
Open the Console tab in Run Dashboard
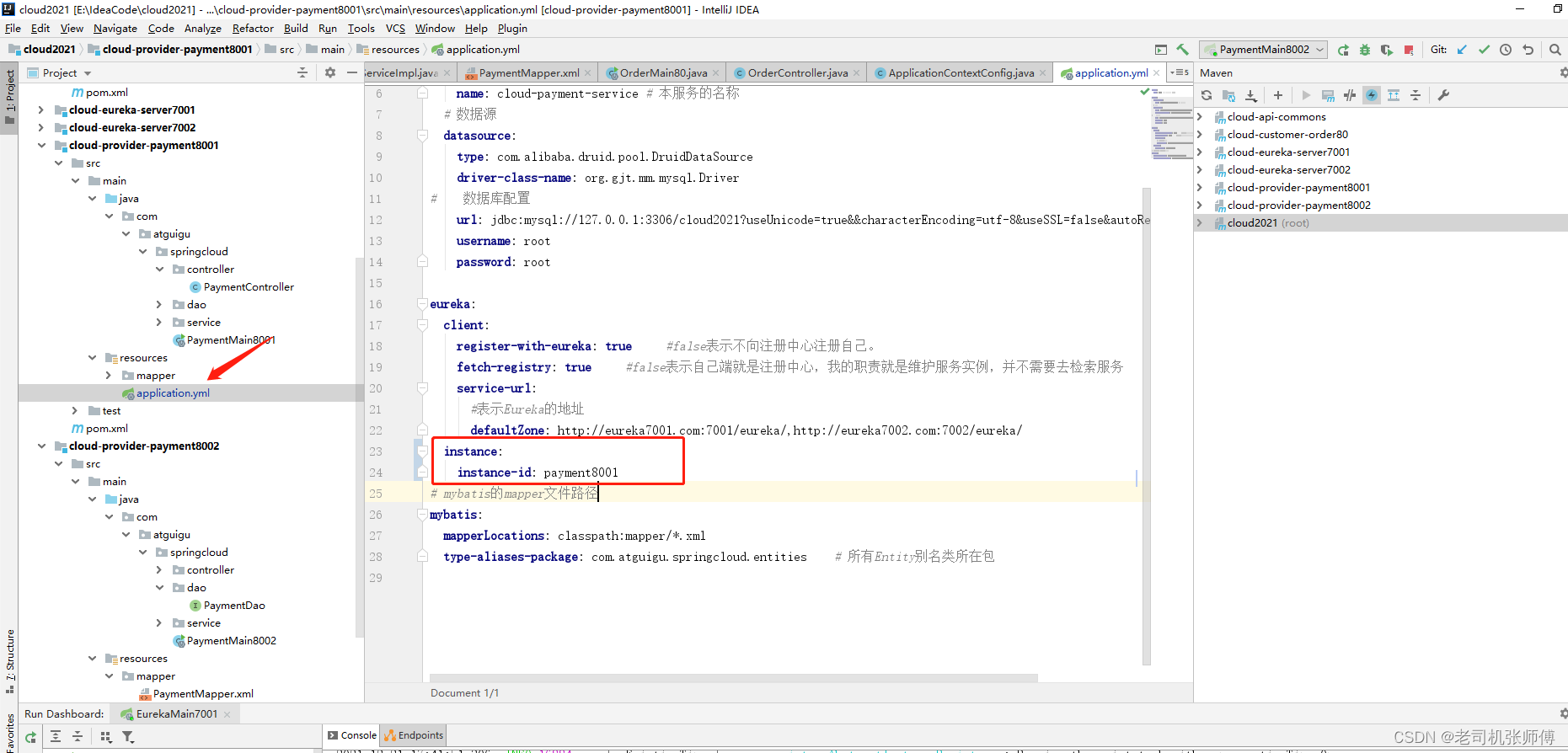pos(352,735)
